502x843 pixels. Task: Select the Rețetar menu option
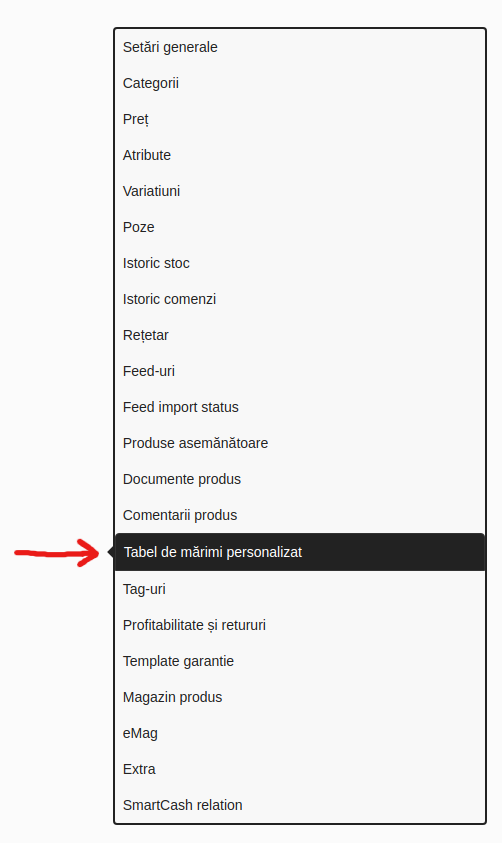[299, 335]
